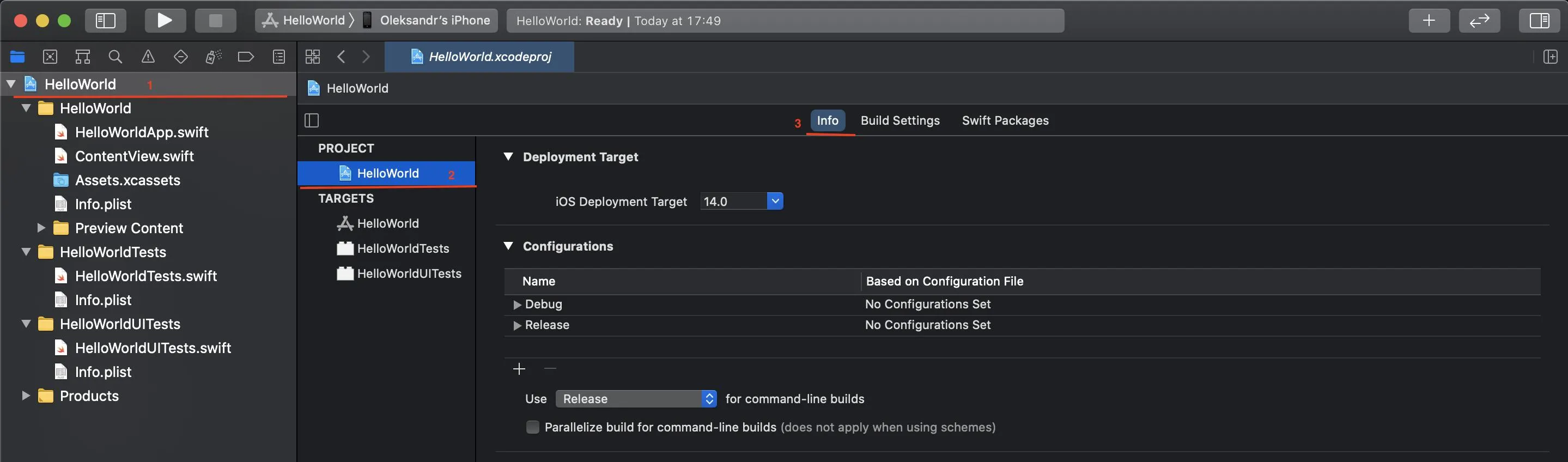Collapse the HelloWorld group folder
The height and width of the screenshot is (462, 1568).
pos(26,108)
